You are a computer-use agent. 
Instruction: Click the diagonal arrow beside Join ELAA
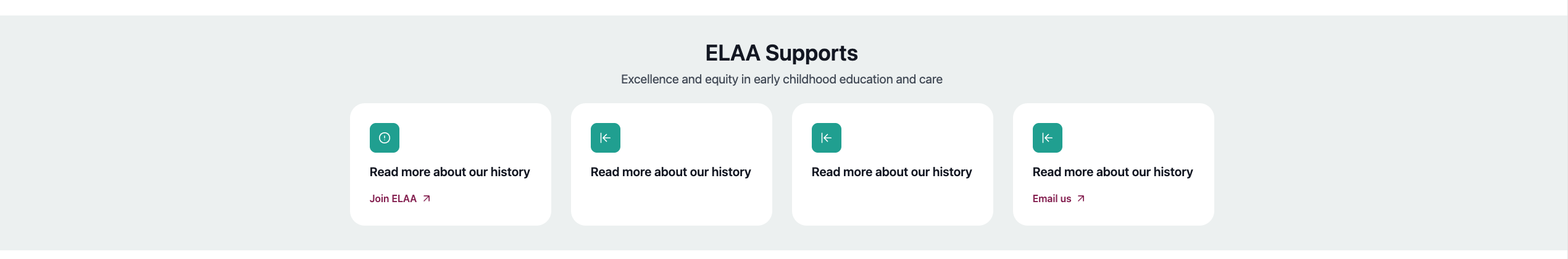pyautogui.click(x=427, y=198)
